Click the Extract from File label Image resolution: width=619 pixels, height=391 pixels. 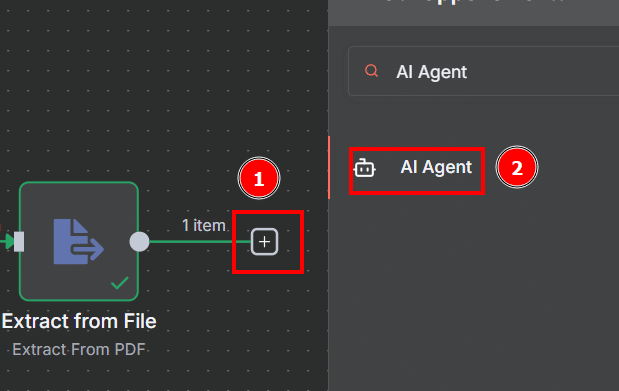[79, 321]
